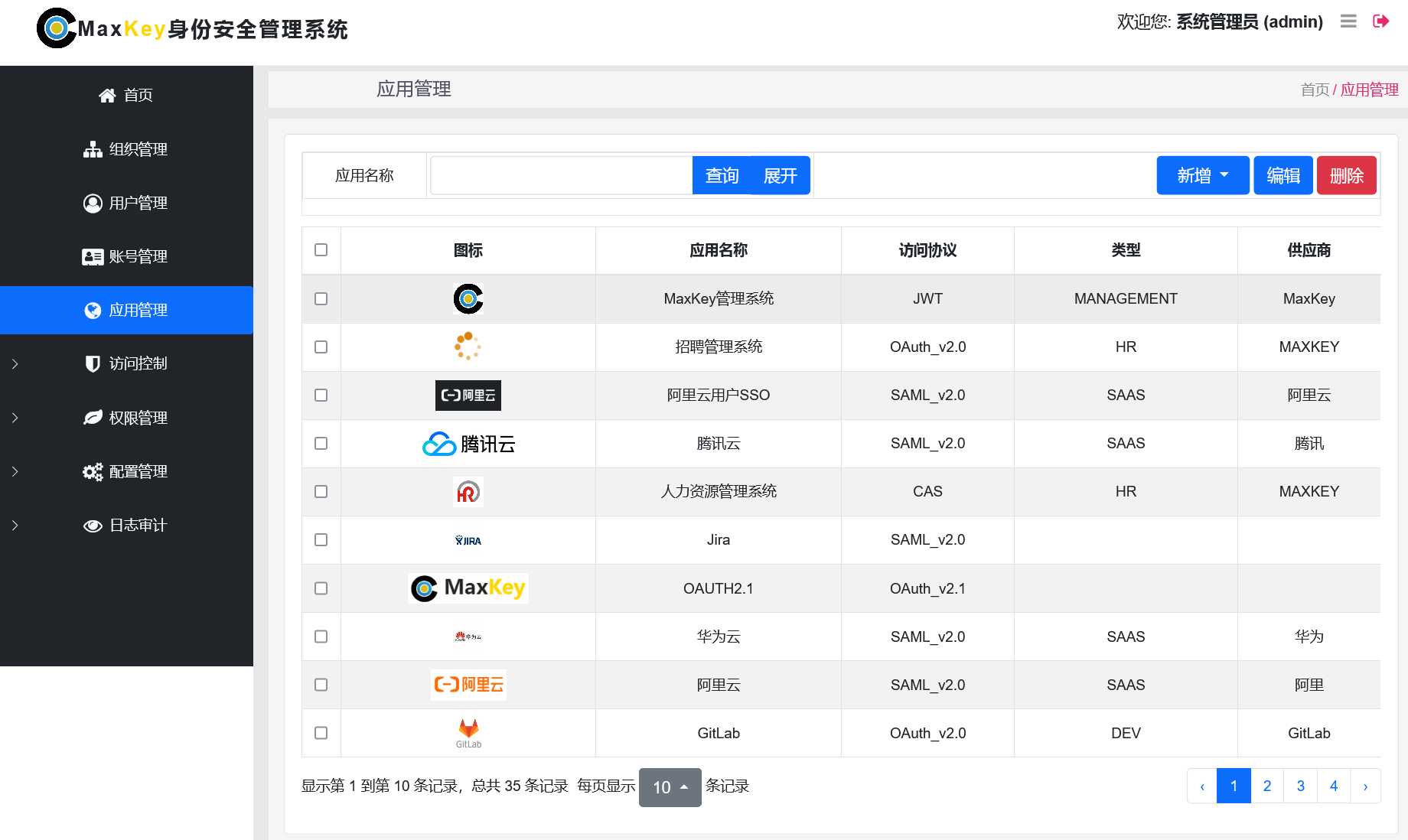Click the Tencent Cloud logo in the table
Viewport: 1408px width, 840px height.
tap(468, 444)
